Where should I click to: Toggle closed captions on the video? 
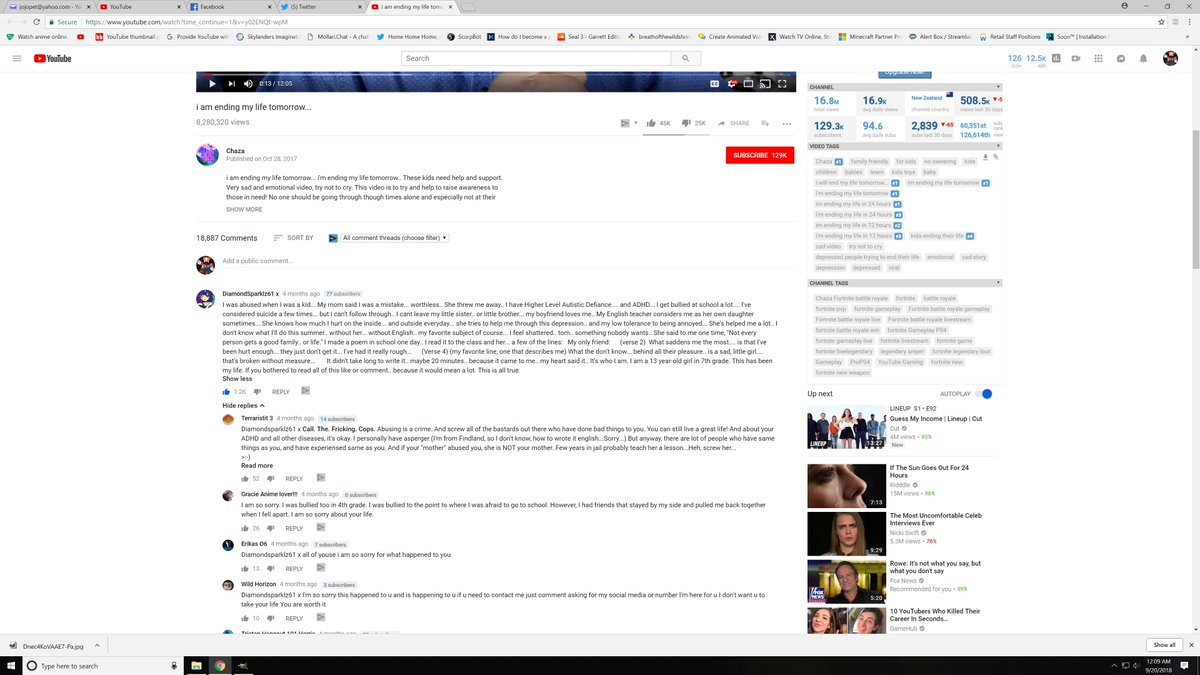(715, 84)
